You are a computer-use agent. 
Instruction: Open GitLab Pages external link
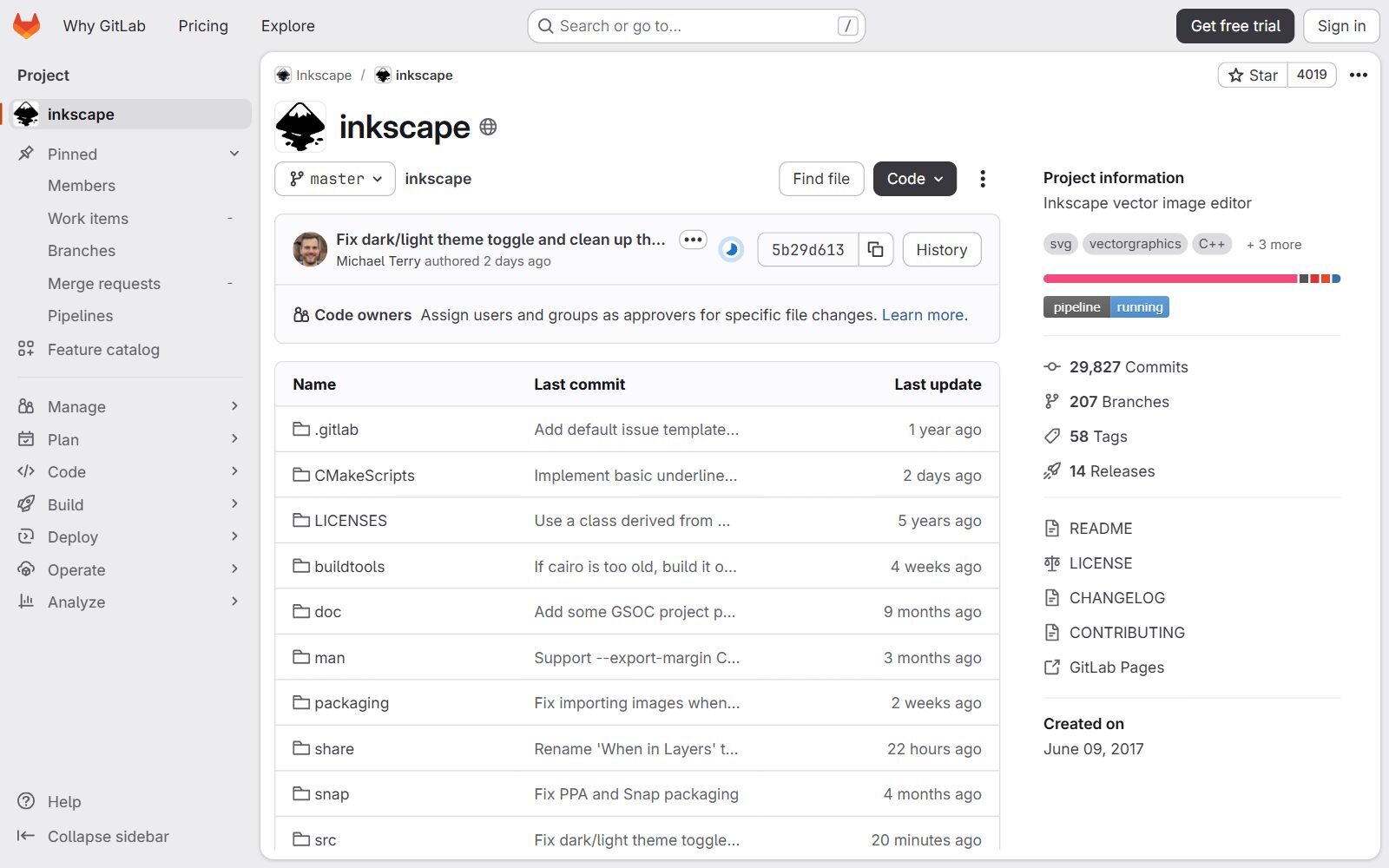[x=1104, y=667]
